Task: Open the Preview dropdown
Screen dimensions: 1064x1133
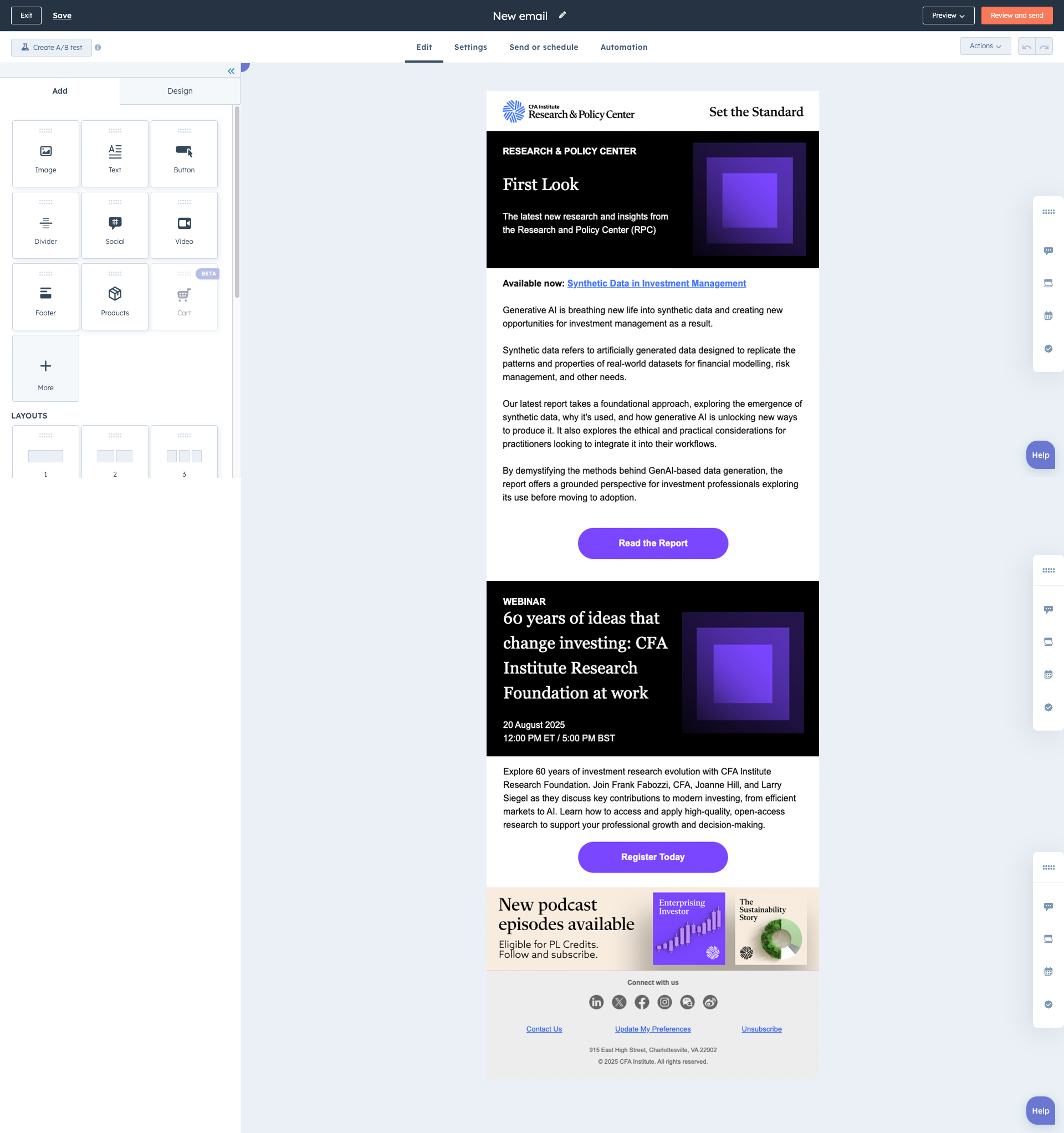Action: (948, 16)
